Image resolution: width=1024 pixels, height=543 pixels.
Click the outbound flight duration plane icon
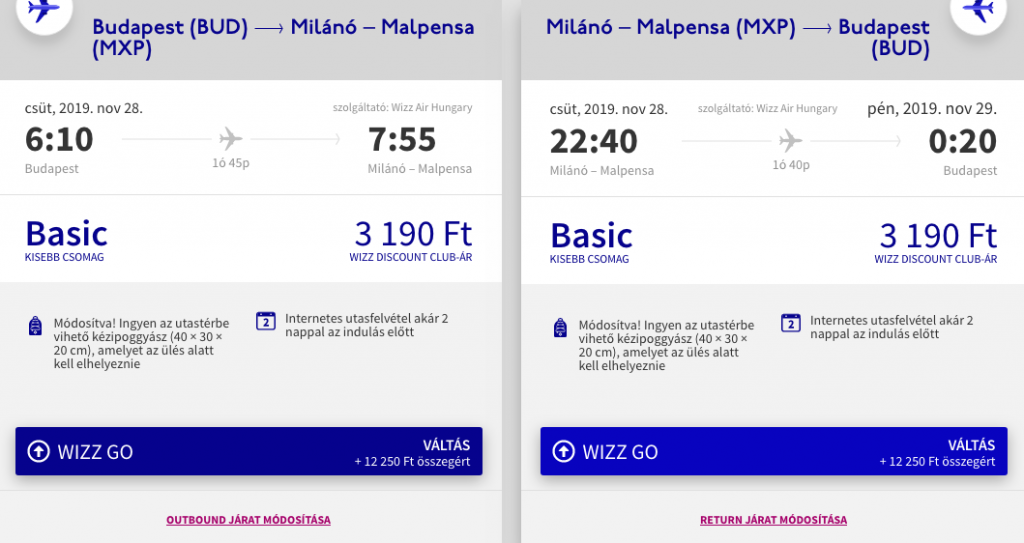coord(231,139)
